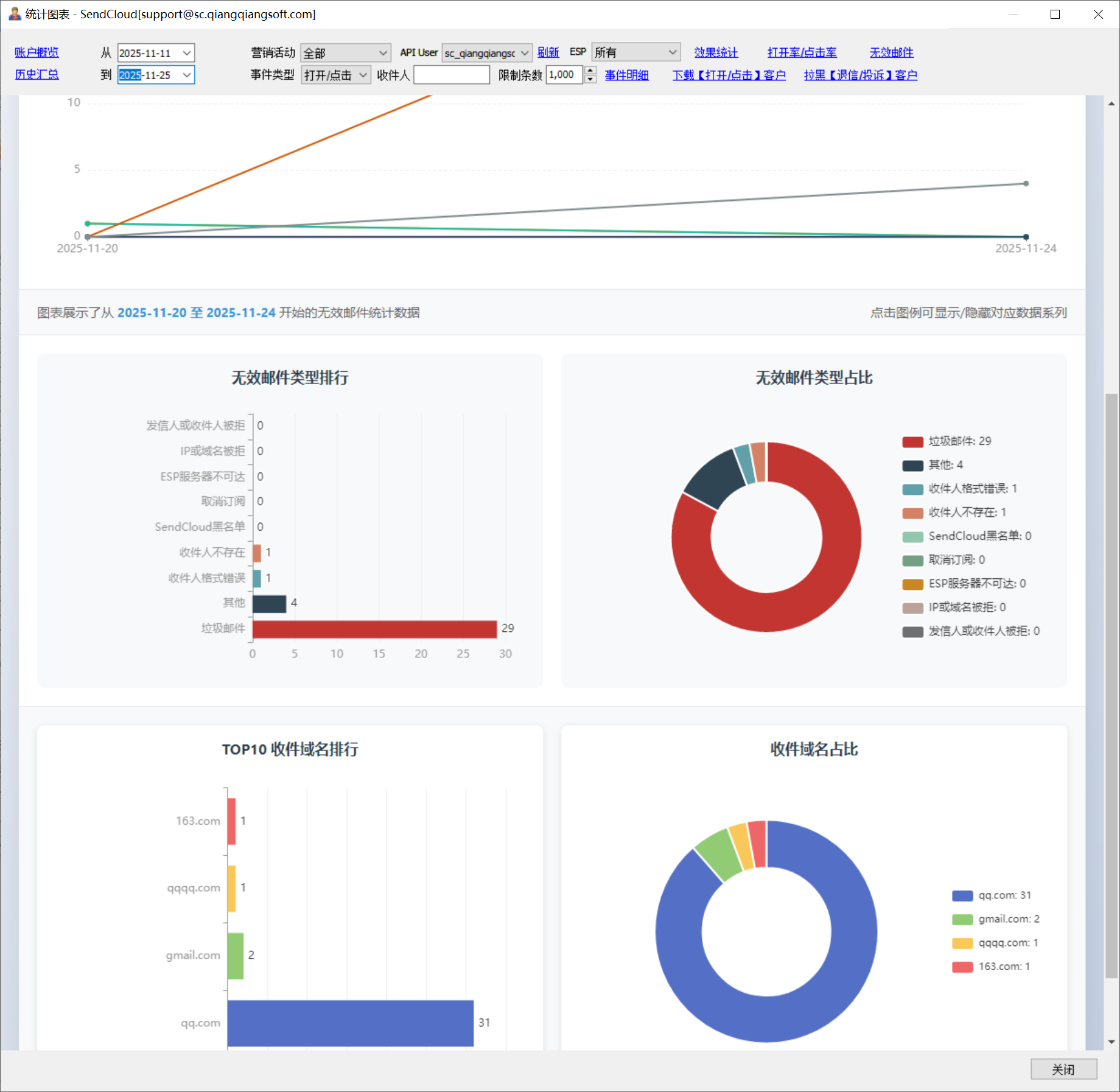
Task: Click the scroll down arrow on scrollbar
Action: point(1111,1041)
